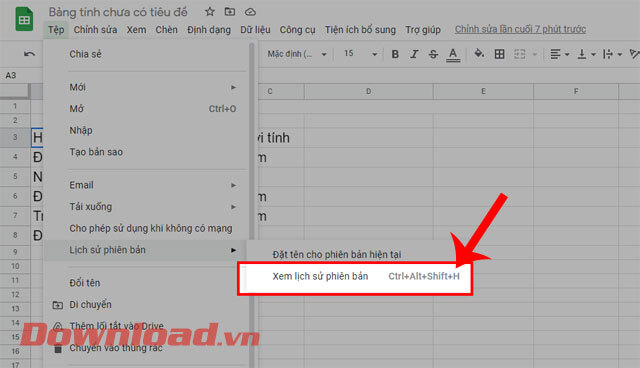Select column E header
640x368 pixels.
pyautogui.click(x=483, y=91)
